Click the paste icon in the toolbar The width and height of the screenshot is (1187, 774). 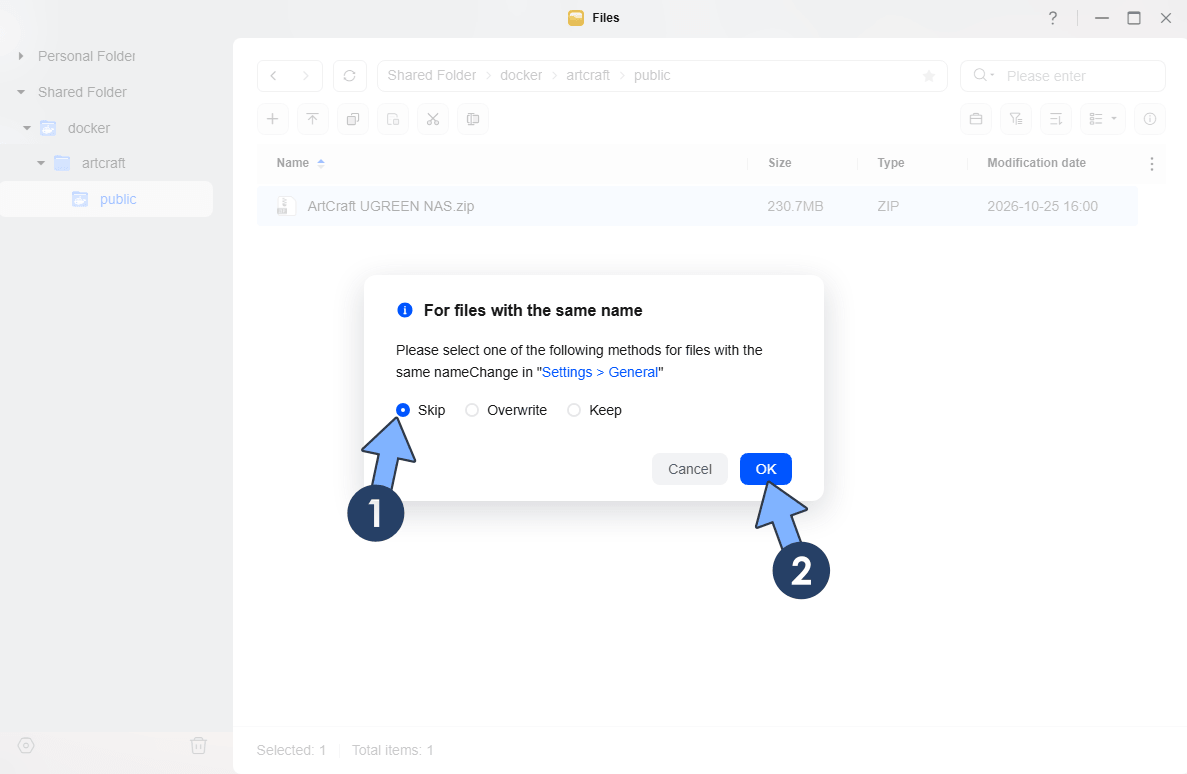393,119
